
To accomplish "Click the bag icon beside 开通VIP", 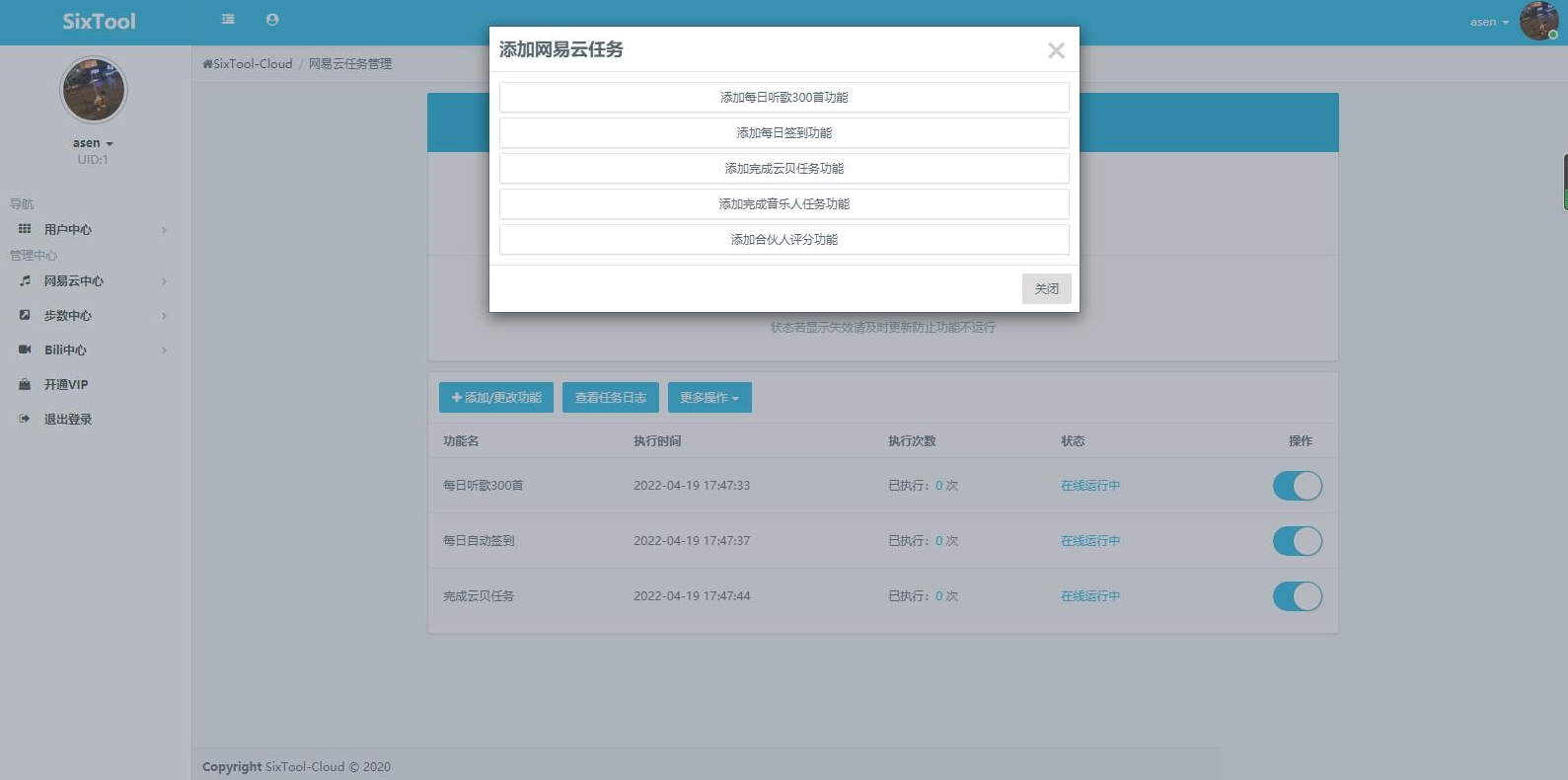I will (x=25, y=384).
